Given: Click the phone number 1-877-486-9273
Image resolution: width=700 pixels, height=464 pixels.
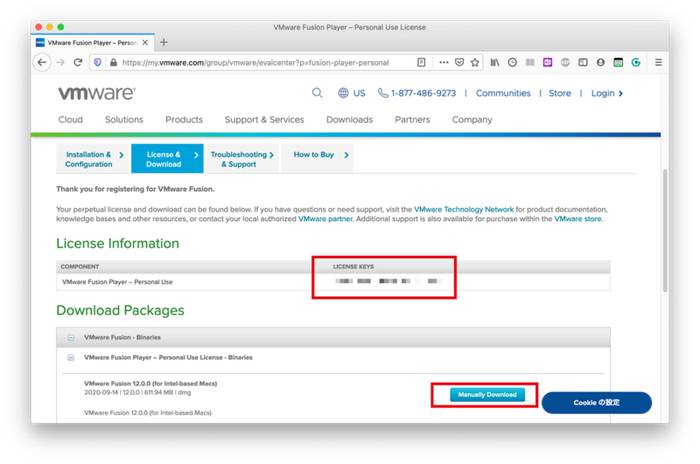Looking at the screenshot, I should [x=423, y=93].
